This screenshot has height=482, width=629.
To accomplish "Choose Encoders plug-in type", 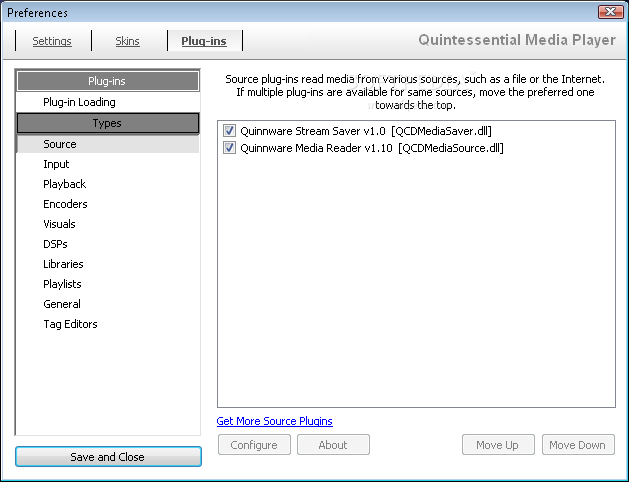I will (x=108, y=204).
